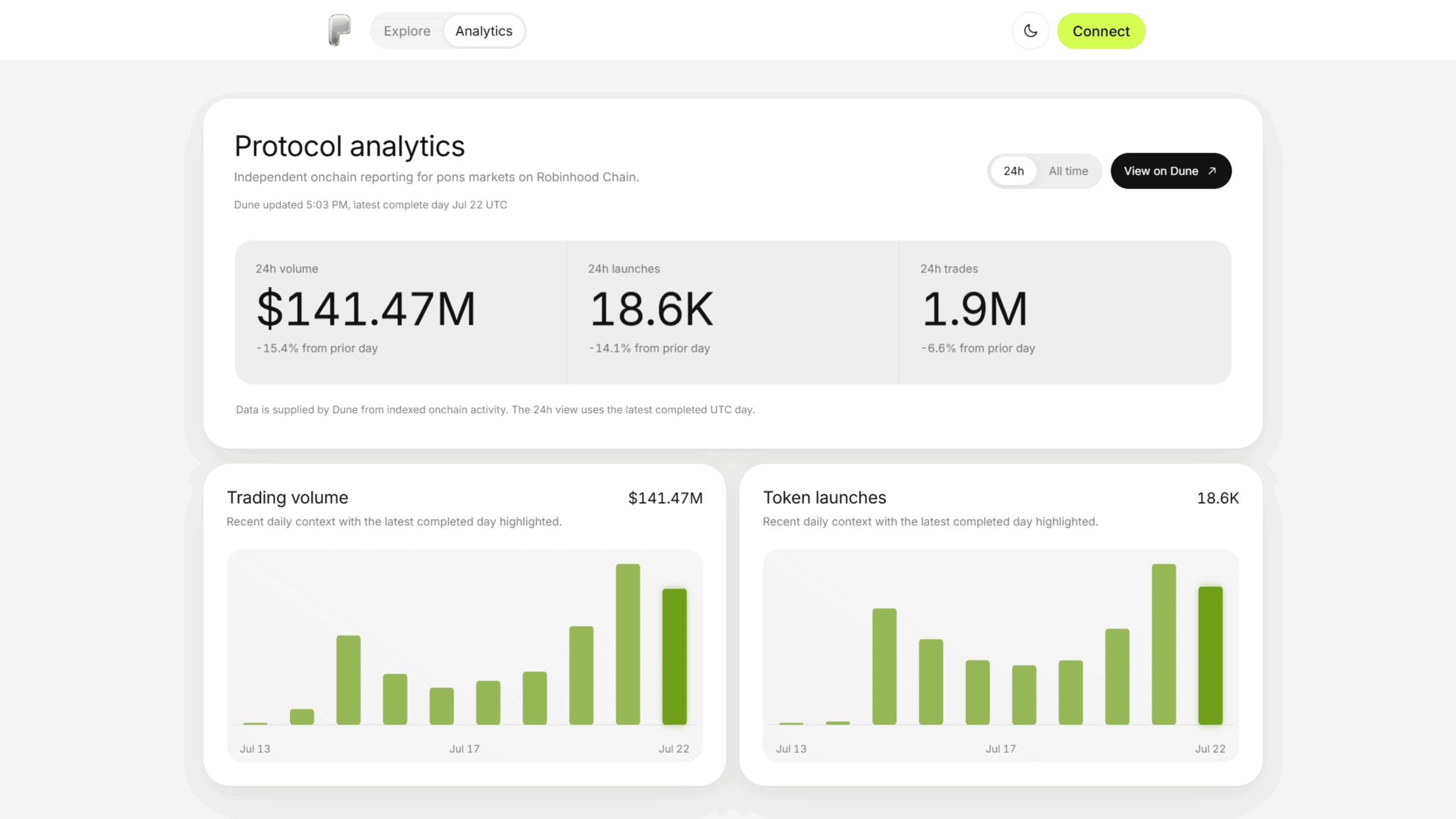Click the Jul 17 Token launches bar
Viewport: 1456px width, 819px height.
point(977,692)
